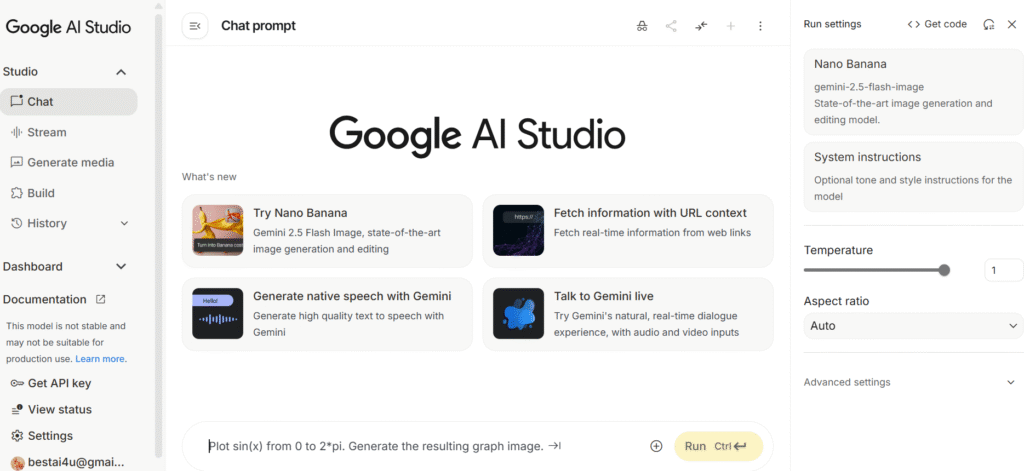Click View status
The image size is (1024, 471).
(51, 410)
